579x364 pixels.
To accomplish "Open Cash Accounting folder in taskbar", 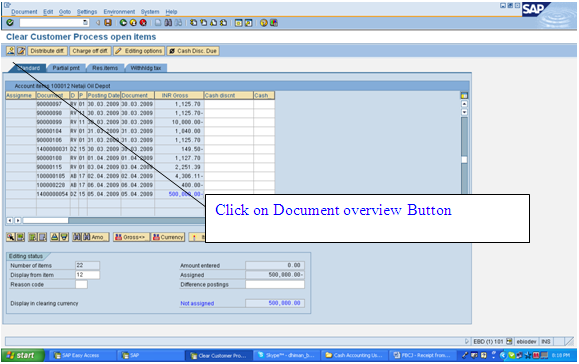I will pos(354,356).
